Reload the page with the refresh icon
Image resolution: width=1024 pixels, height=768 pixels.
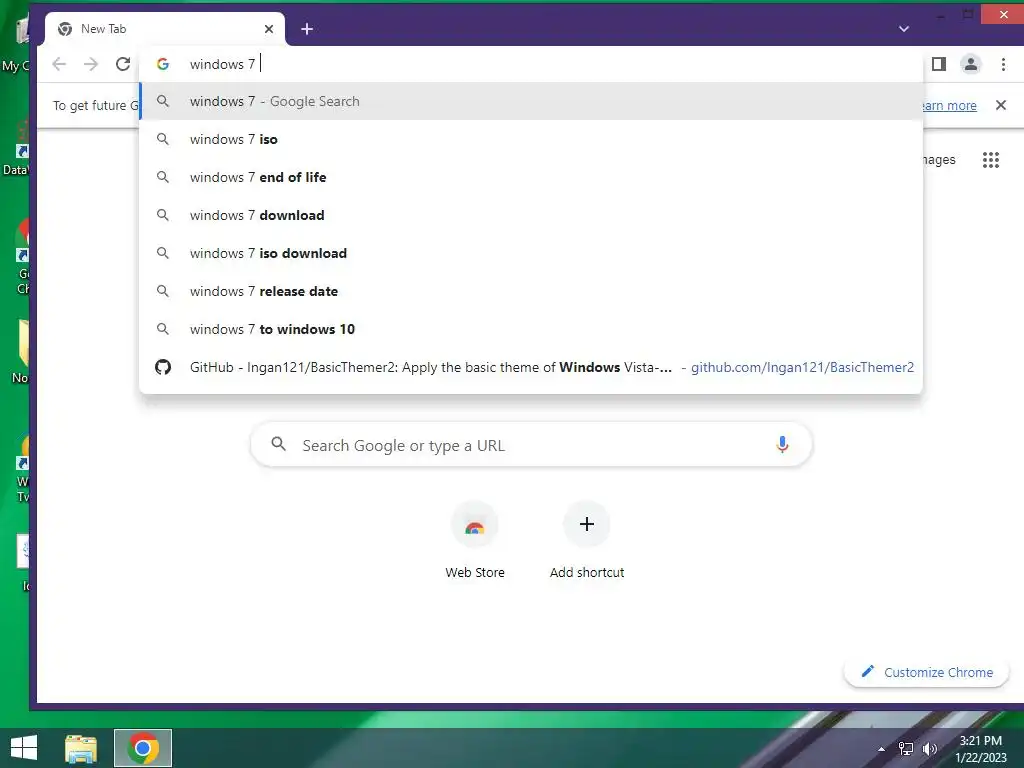pyautogui.click(x=123, y=64)
